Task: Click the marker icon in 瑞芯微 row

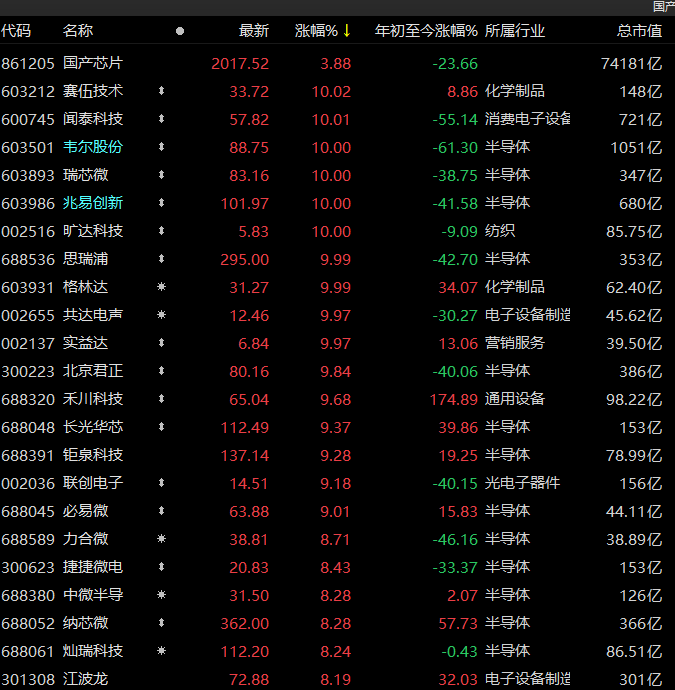Action: pos(161,175)
